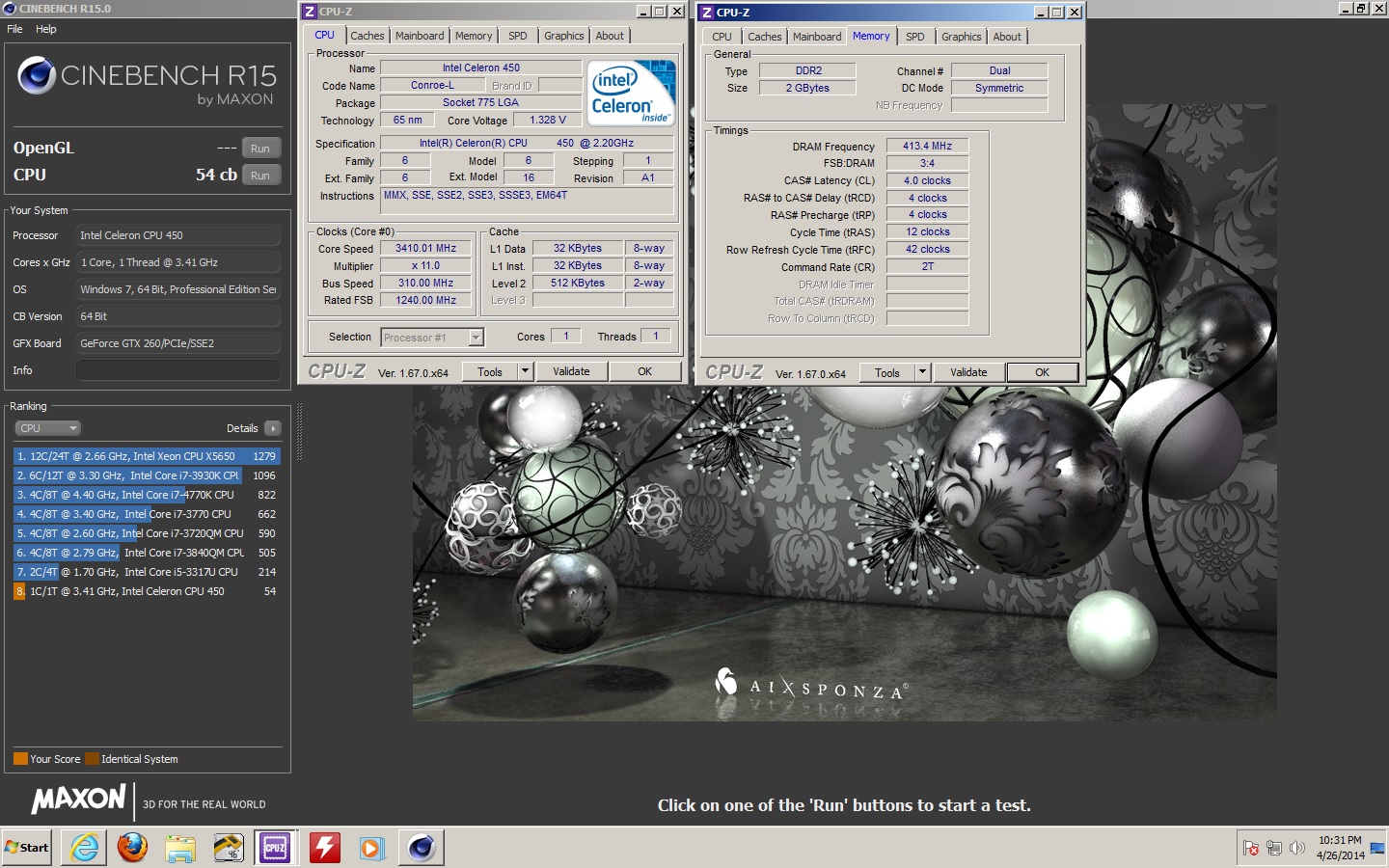Open the benchmark tool icon next to Explorer
The width and height of the screenshot is (1389, 868).
[x=229, y=848]
